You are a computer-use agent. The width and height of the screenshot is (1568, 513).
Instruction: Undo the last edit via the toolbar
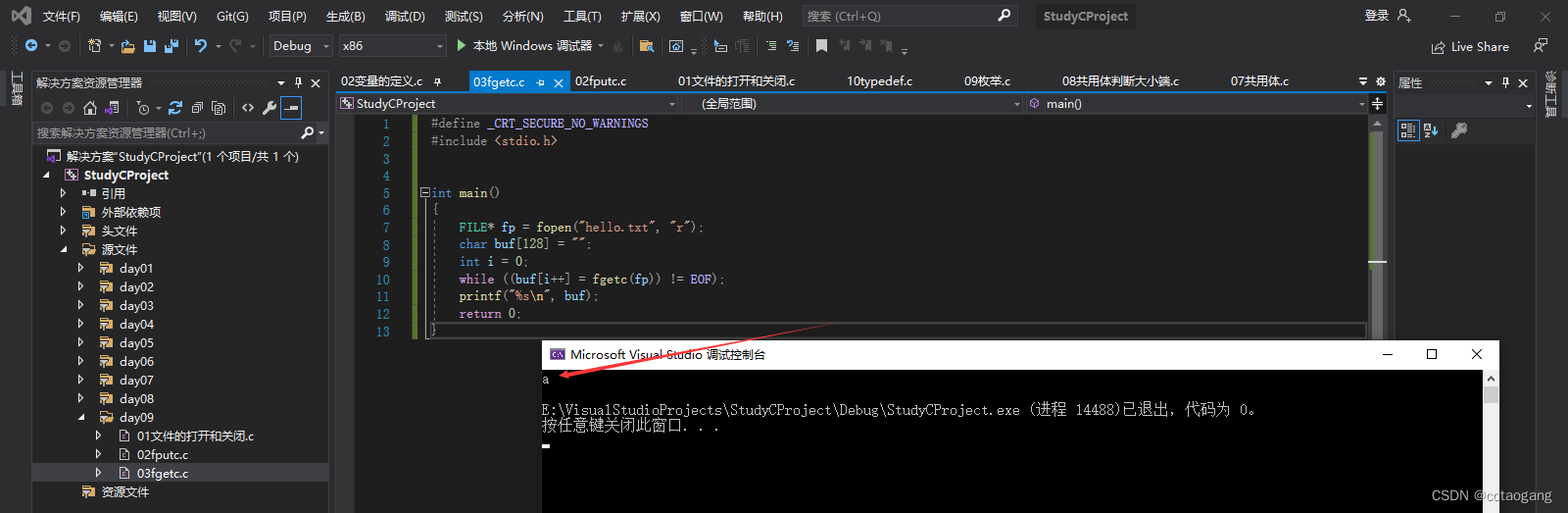pyautogui.click(x=201, y=46)
